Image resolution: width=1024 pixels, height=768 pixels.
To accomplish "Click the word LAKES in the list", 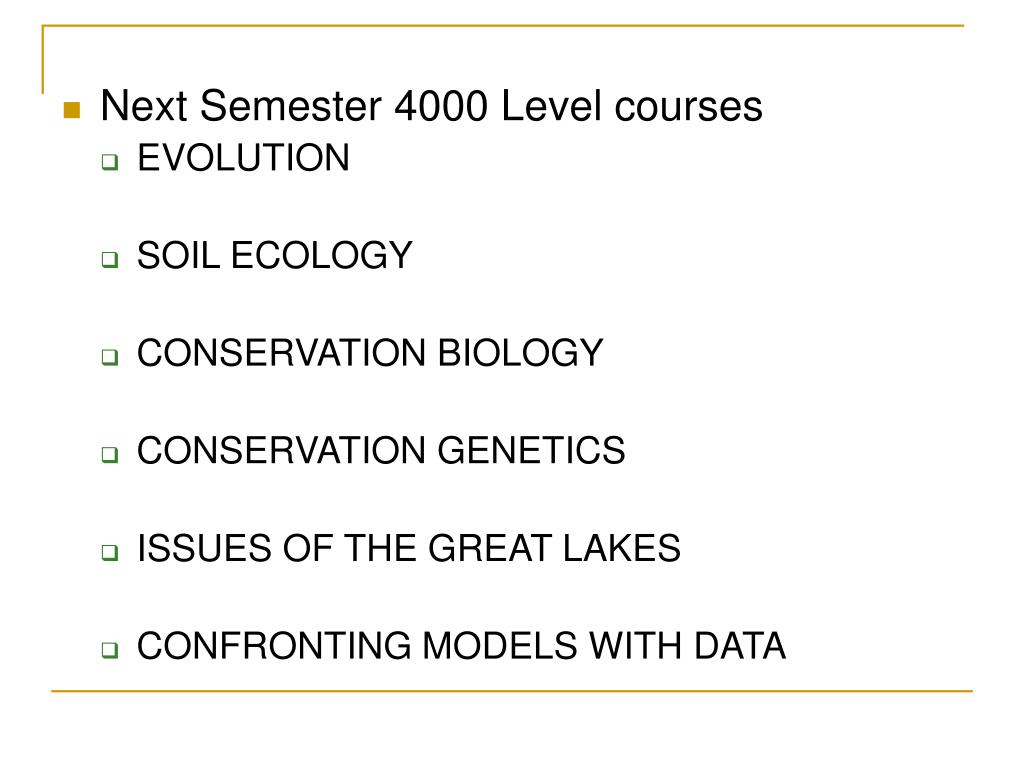I will click(621, 548).
